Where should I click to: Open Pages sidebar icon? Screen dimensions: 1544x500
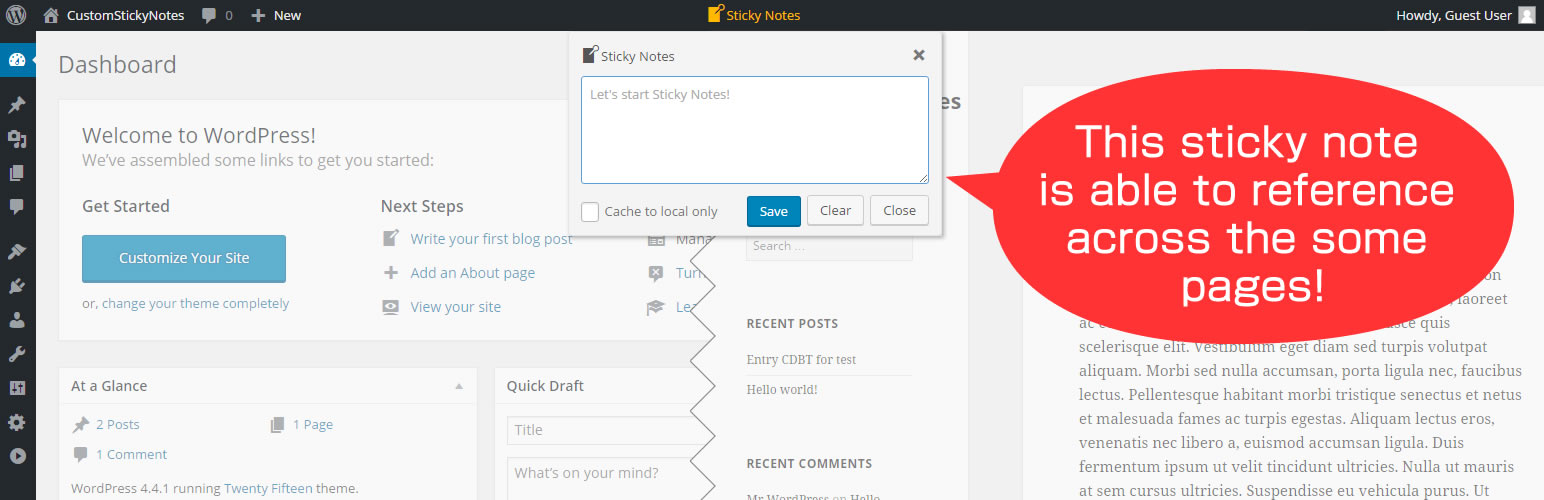[x=17, y=173]
